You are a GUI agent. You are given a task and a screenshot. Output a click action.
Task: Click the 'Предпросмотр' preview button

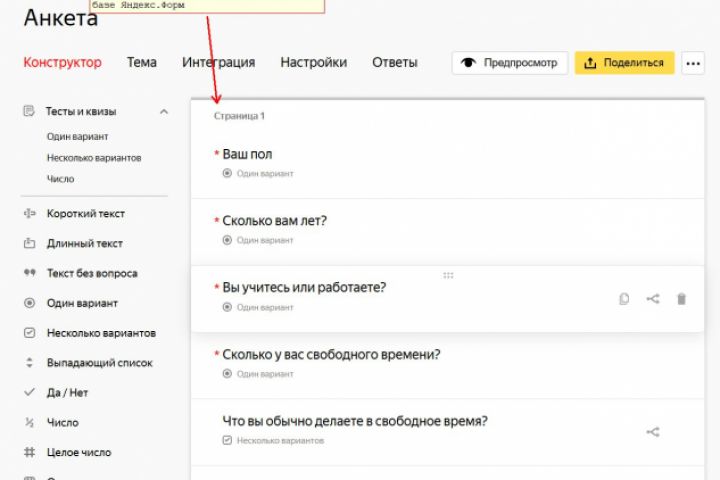tap(510, 63)
